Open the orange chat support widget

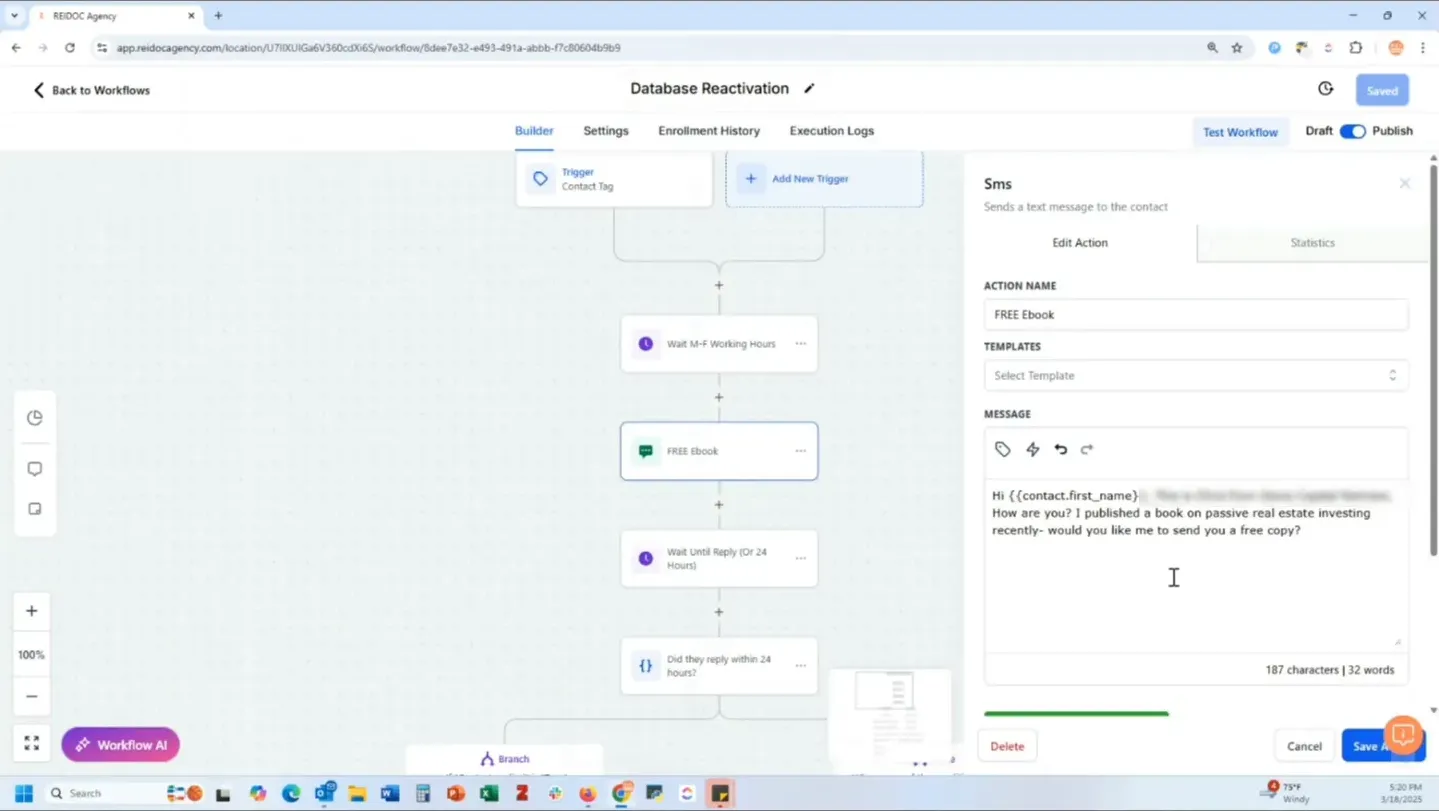coord(1403,735)
